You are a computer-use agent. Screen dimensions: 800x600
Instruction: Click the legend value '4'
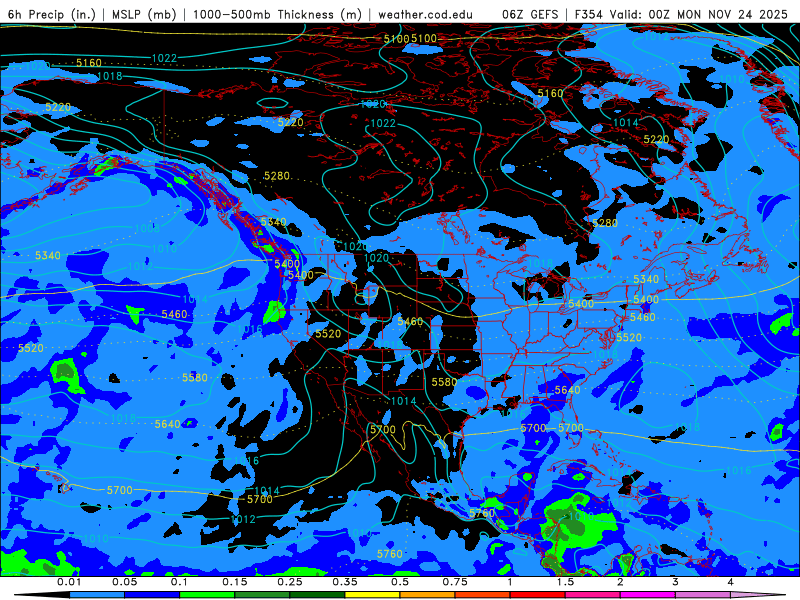[x=731, y=582]
